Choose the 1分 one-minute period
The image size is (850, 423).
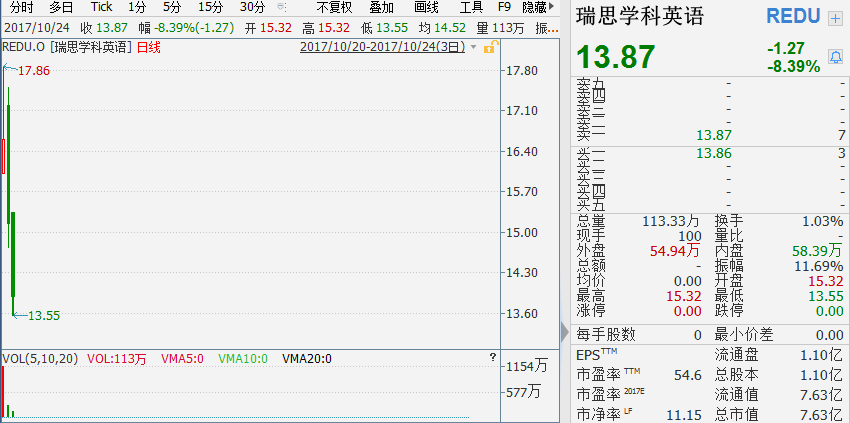pyautogui.click(x=137, y=7)
